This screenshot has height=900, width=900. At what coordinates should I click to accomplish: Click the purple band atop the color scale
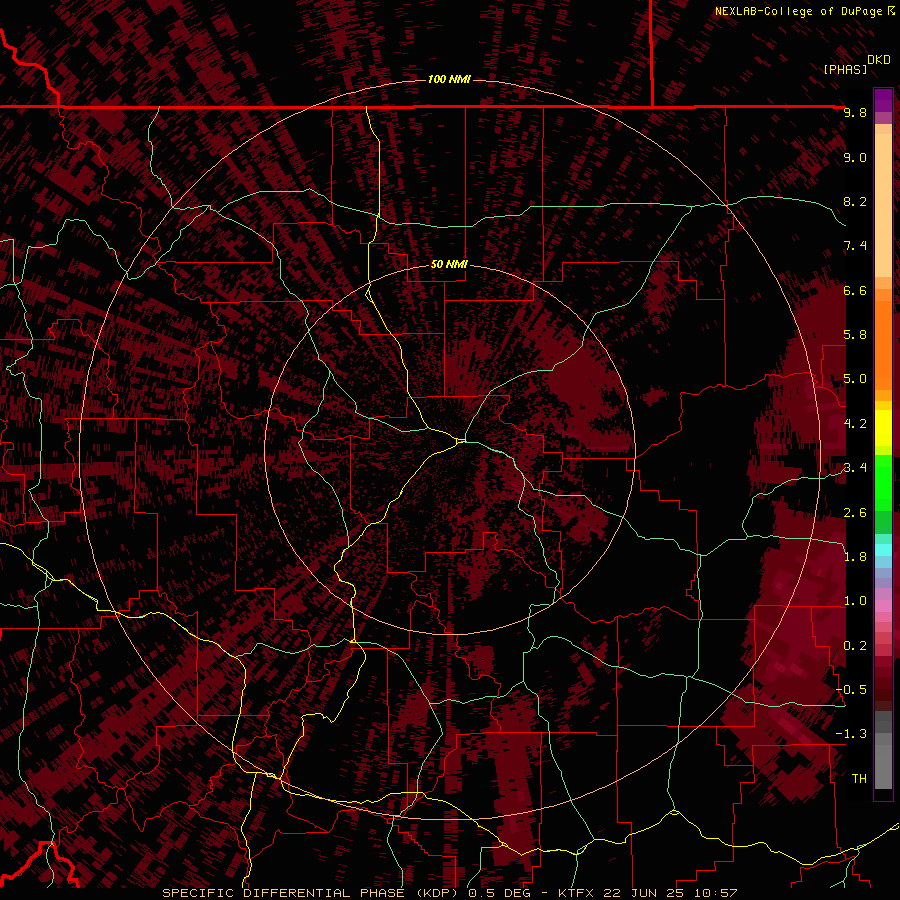coord(883,100)
